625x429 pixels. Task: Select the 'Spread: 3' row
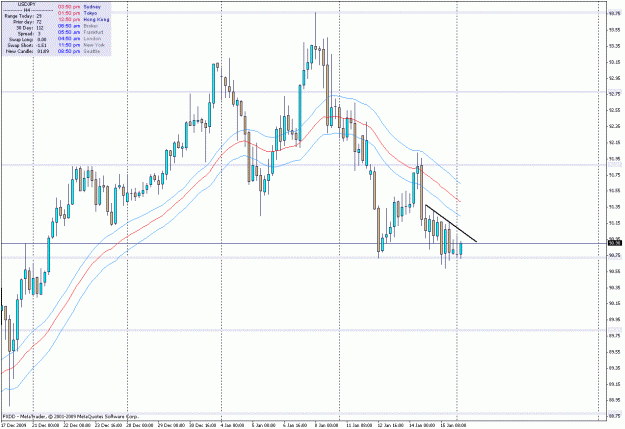coord(28,34)
